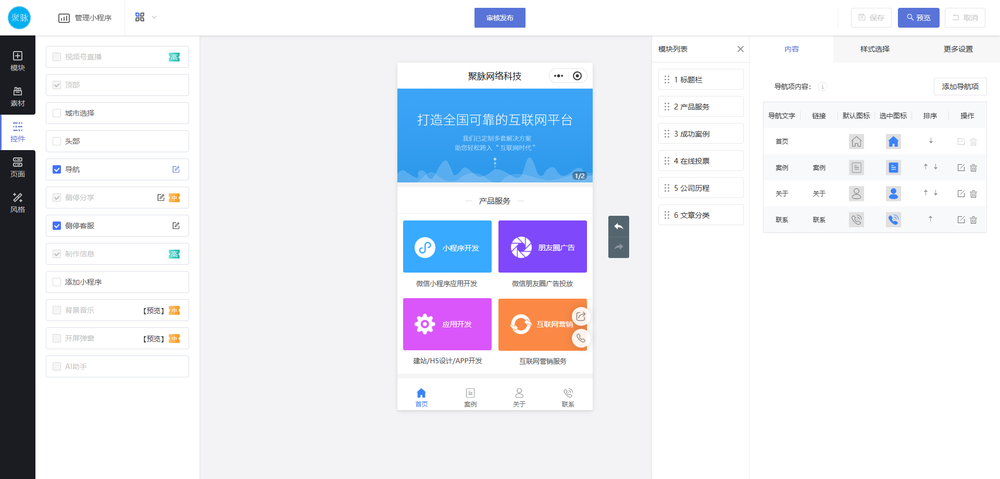
Task: Delete the 联系 navigation item
Action: [x=973, y=220]
